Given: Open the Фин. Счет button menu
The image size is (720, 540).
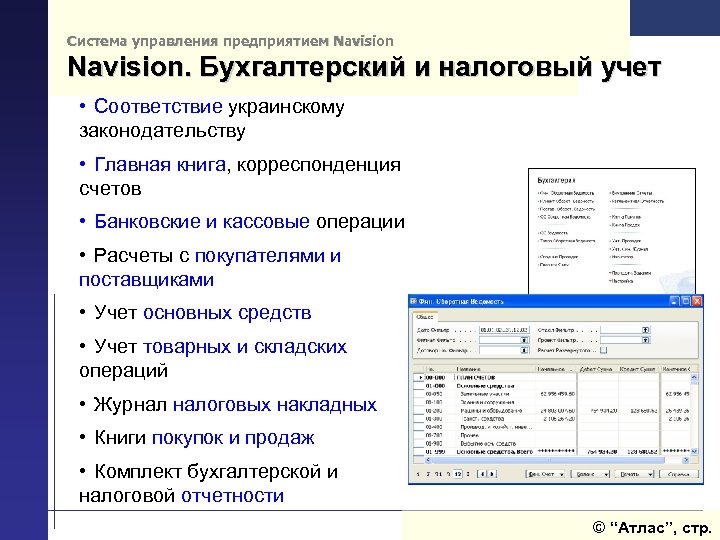Looking at the screenshot, I should [546, 474].
